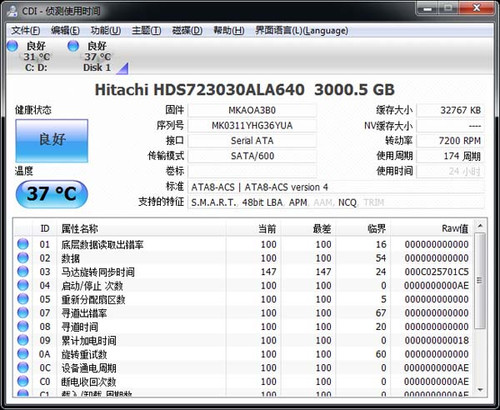Click raw value 000C025701C5

coord(437,272)
